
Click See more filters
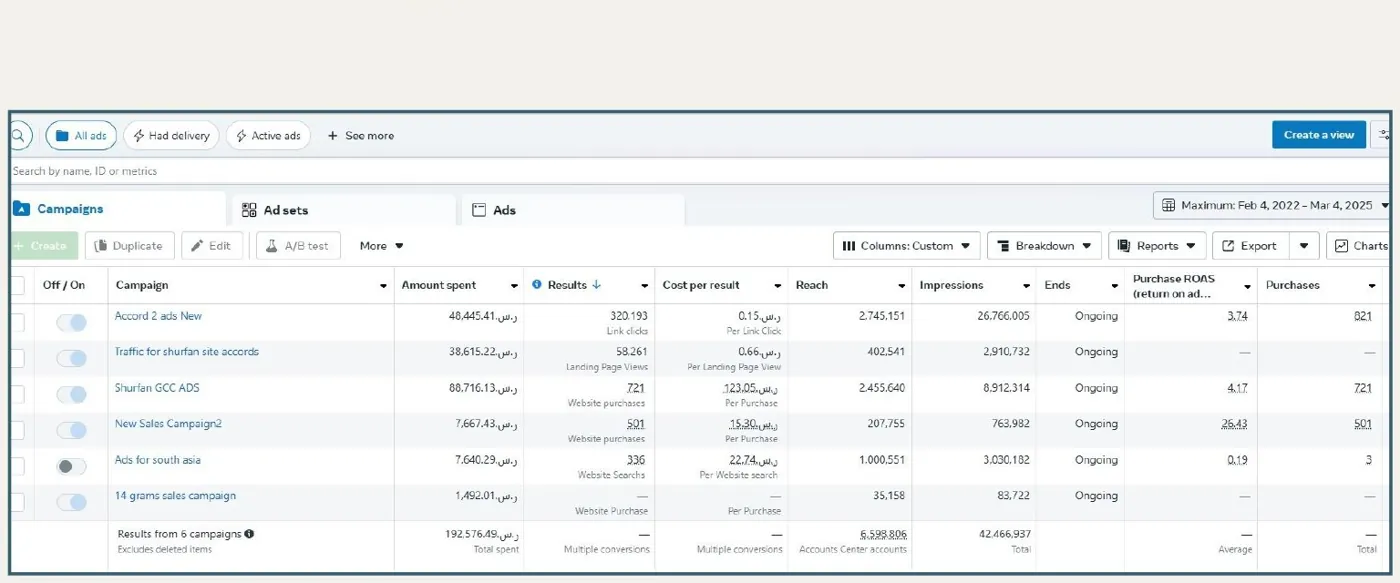(x=361, y=136)
